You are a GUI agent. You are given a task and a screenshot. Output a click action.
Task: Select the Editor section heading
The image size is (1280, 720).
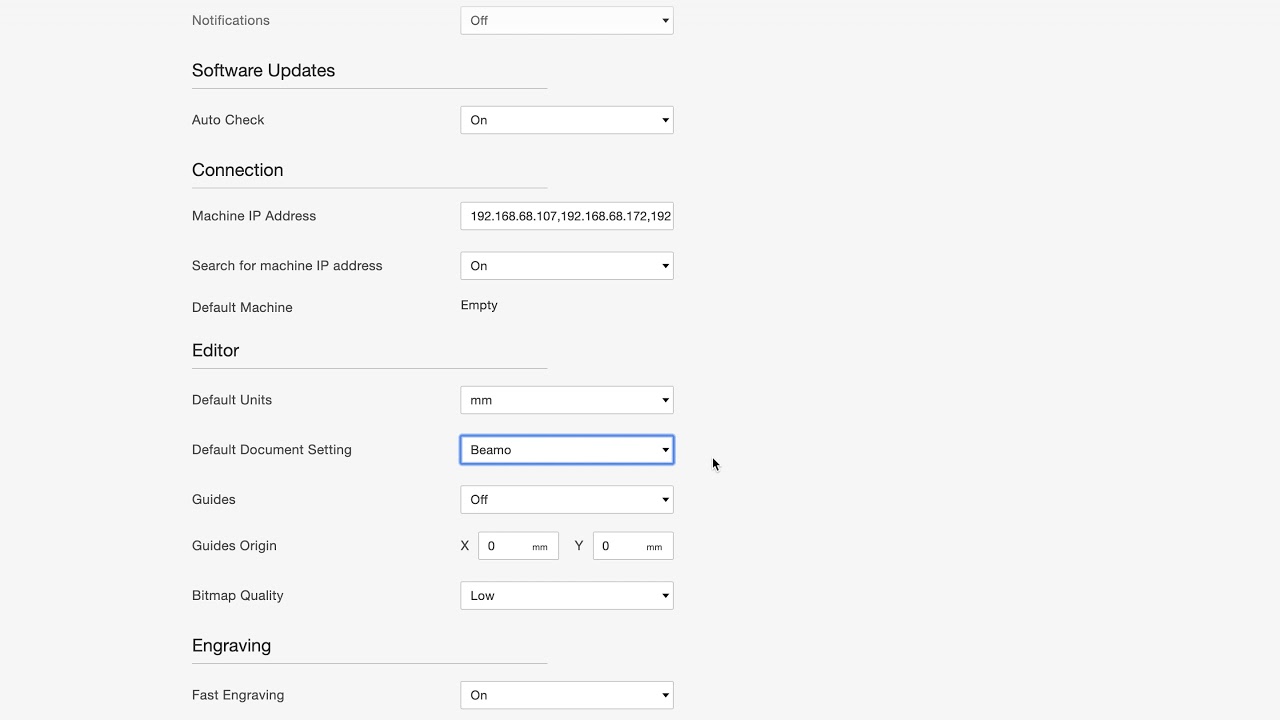click(215, 350)
